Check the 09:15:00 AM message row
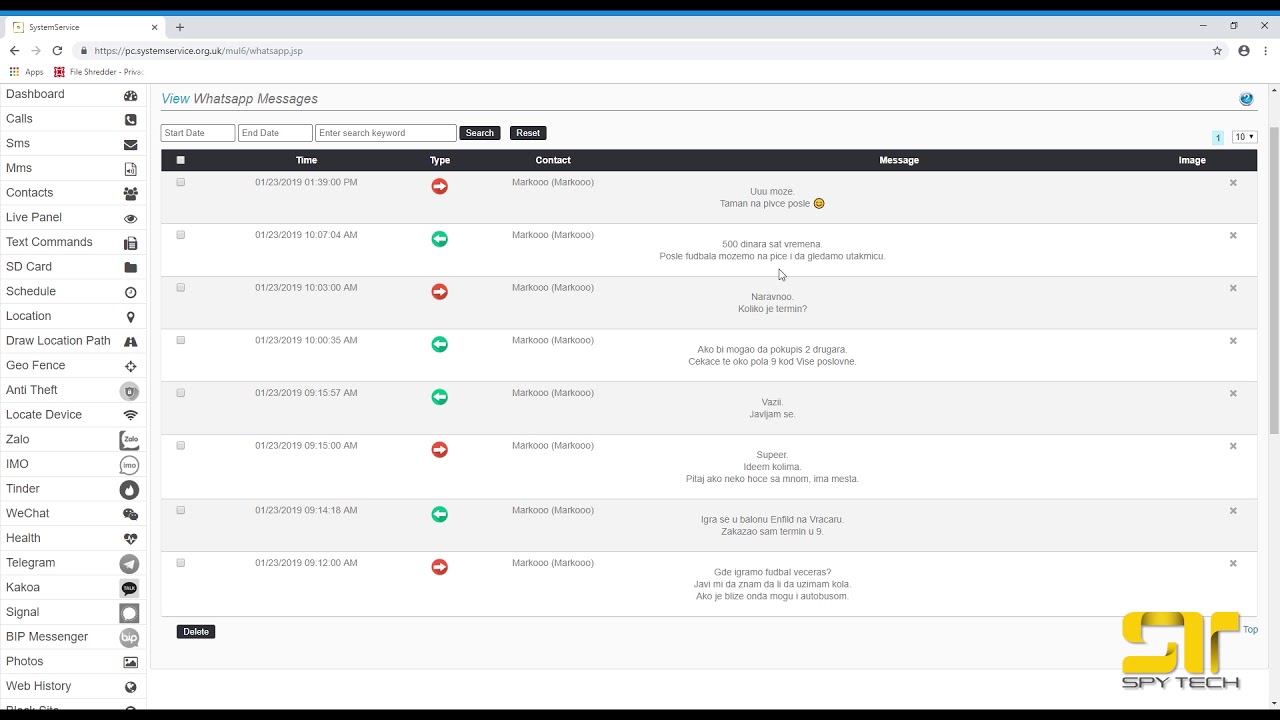1280x720 pixels. click(181, 445)
